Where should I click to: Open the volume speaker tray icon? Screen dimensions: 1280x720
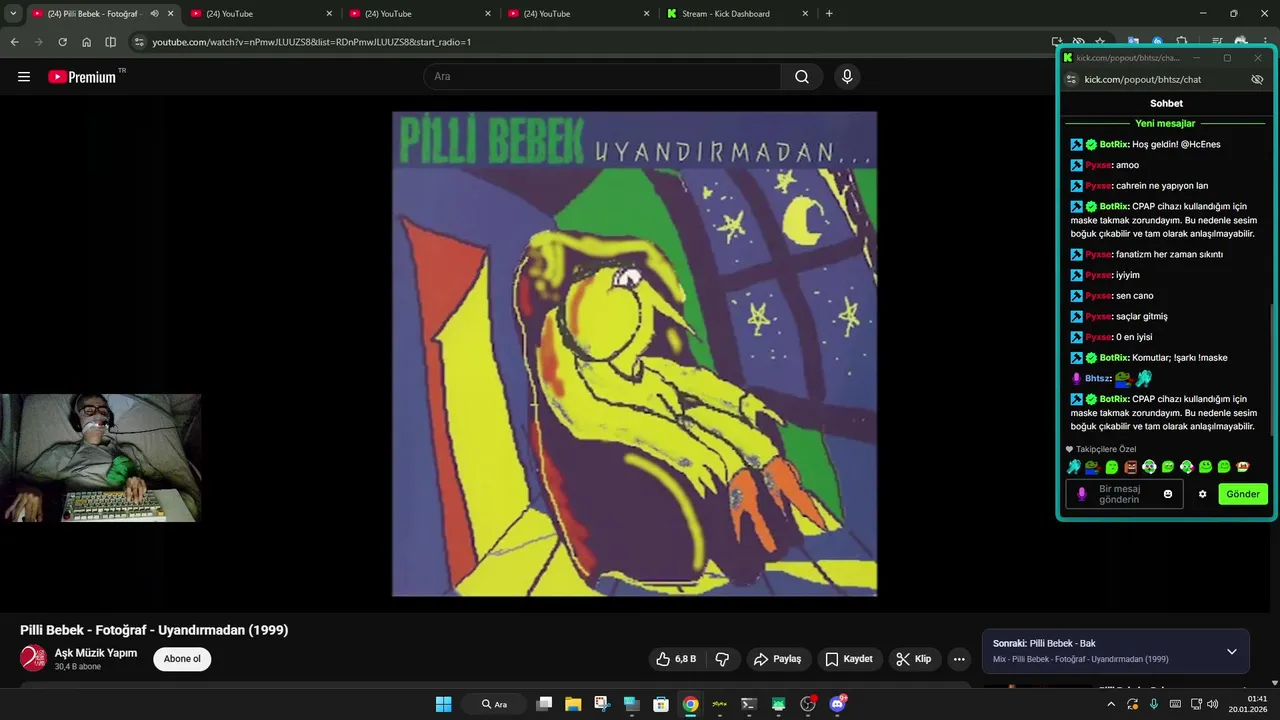point(1212,704)
